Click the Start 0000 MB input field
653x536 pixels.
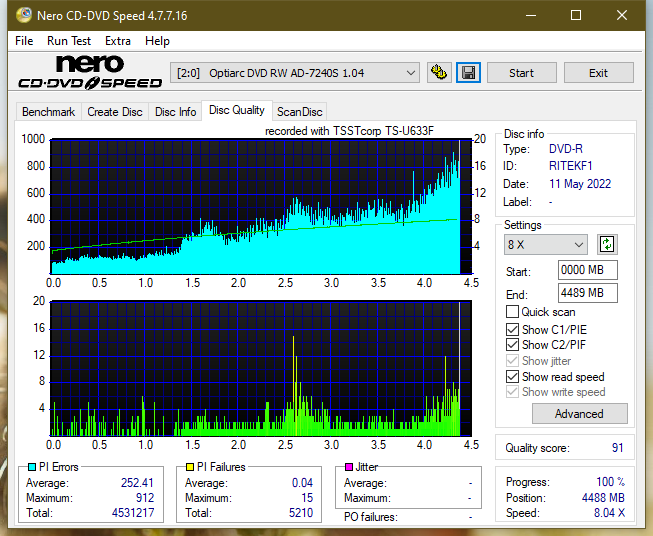588,270
